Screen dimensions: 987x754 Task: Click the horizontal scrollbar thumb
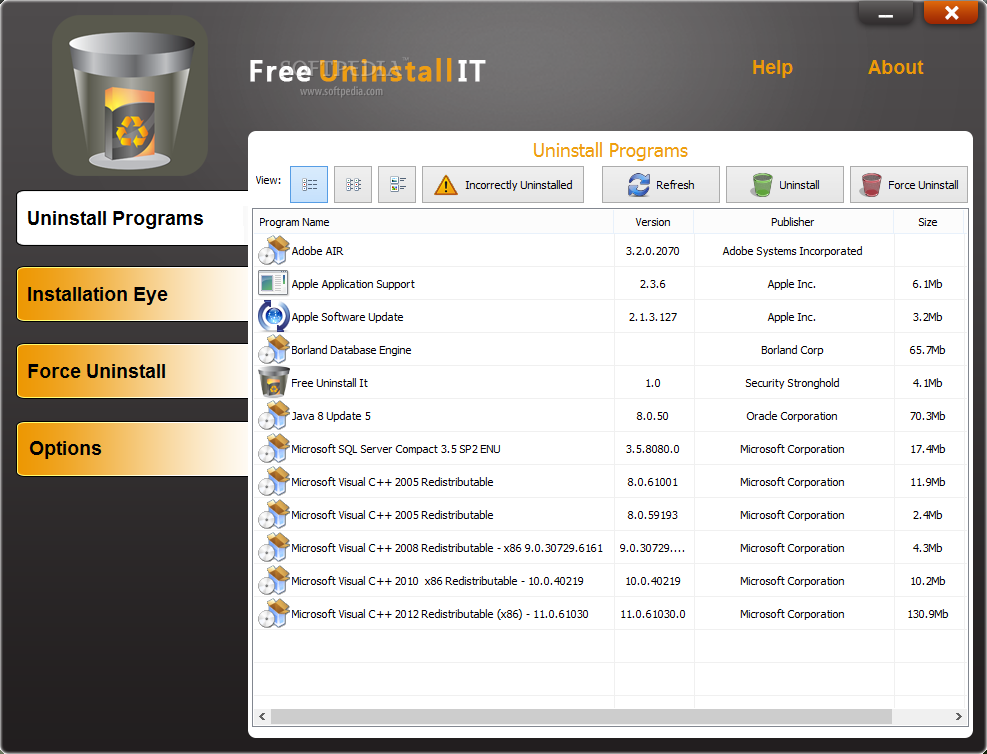581,716
